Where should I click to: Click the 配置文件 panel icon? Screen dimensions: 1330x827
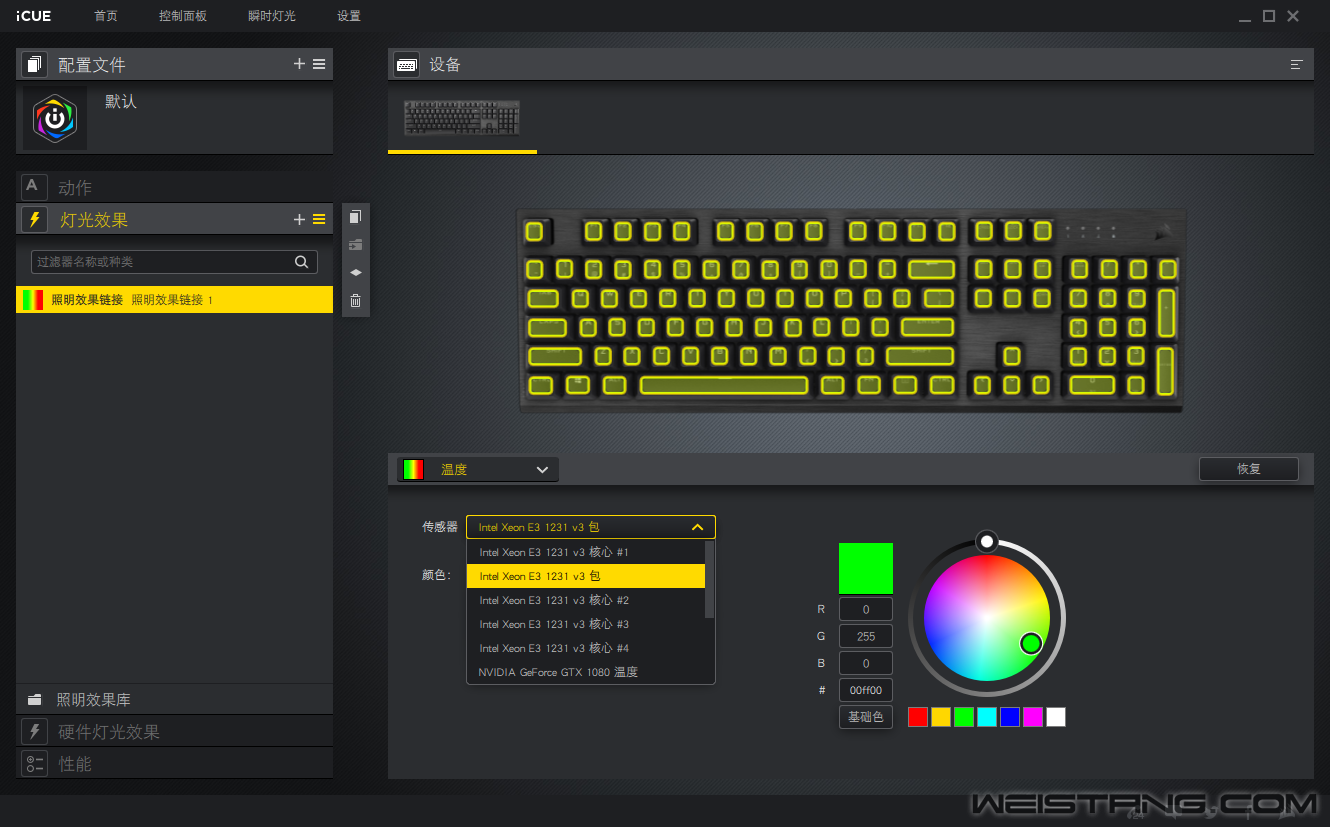(x=34, y=64)
